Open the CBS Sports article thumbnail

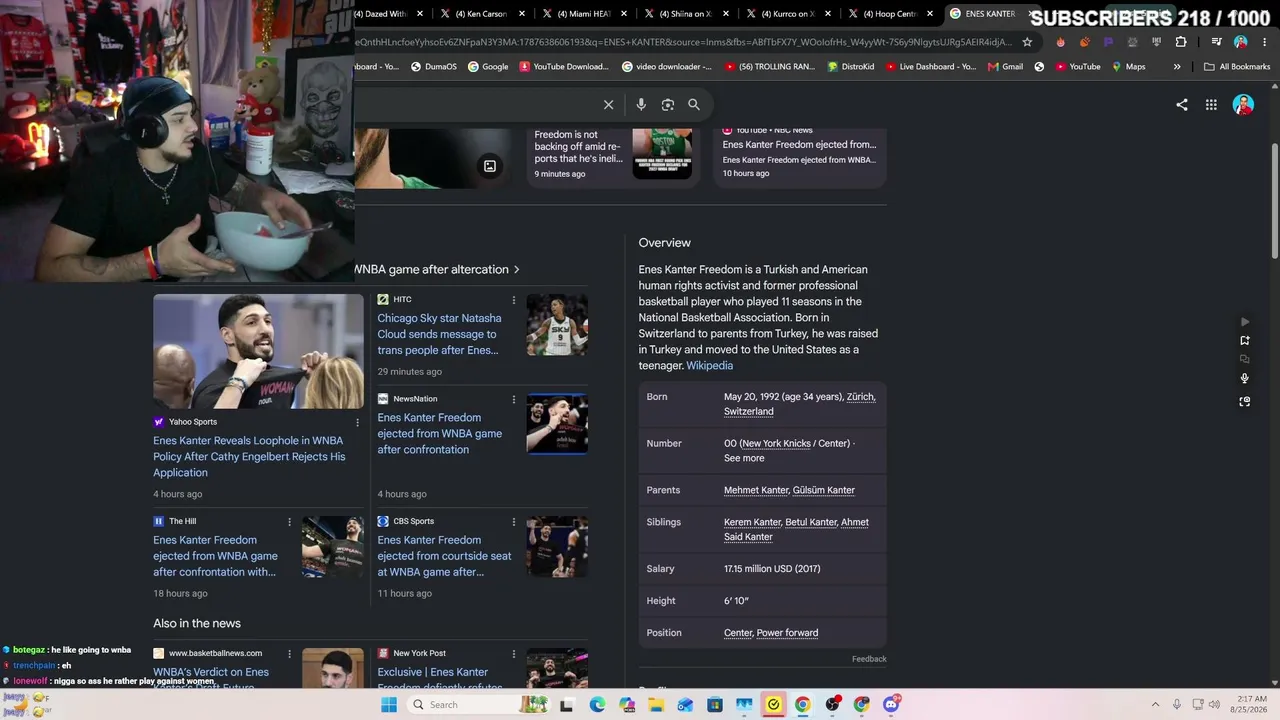point(557,546)
